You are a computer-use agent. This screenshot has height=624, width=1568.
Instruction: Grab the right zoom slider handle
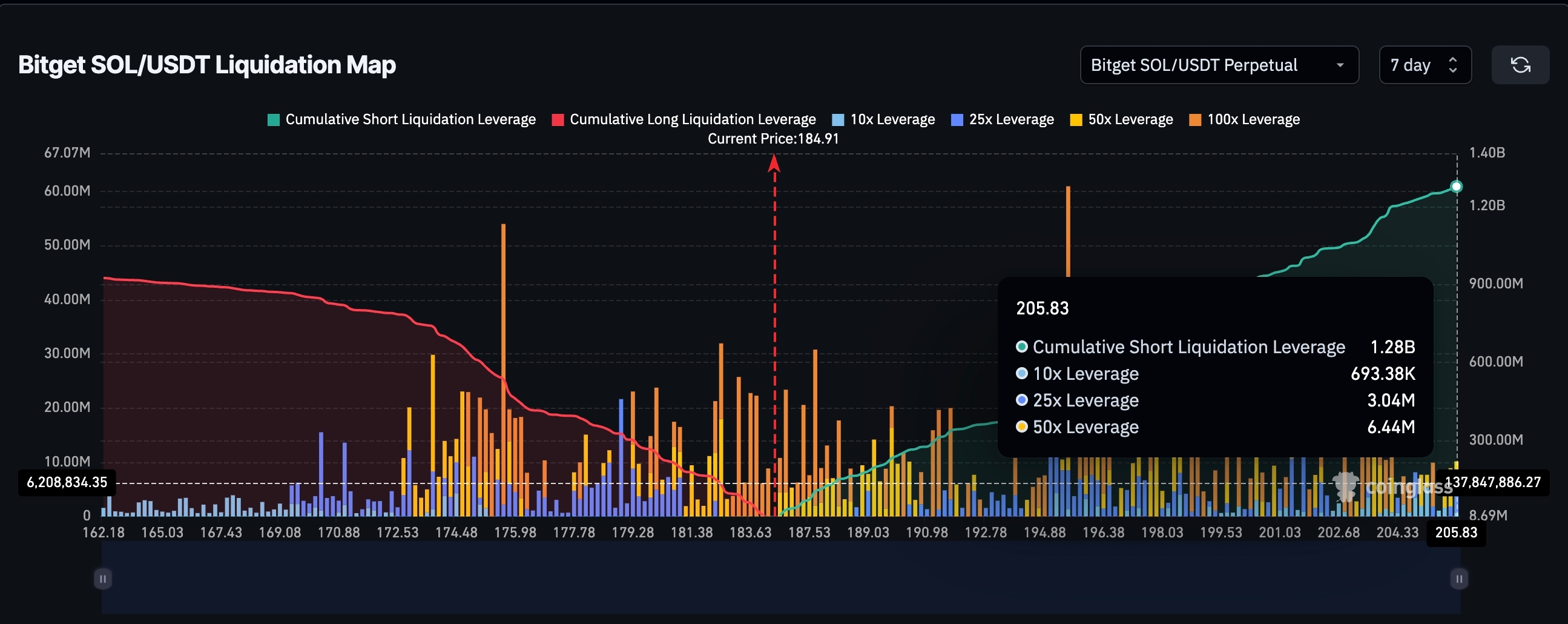pos(1458,579)
